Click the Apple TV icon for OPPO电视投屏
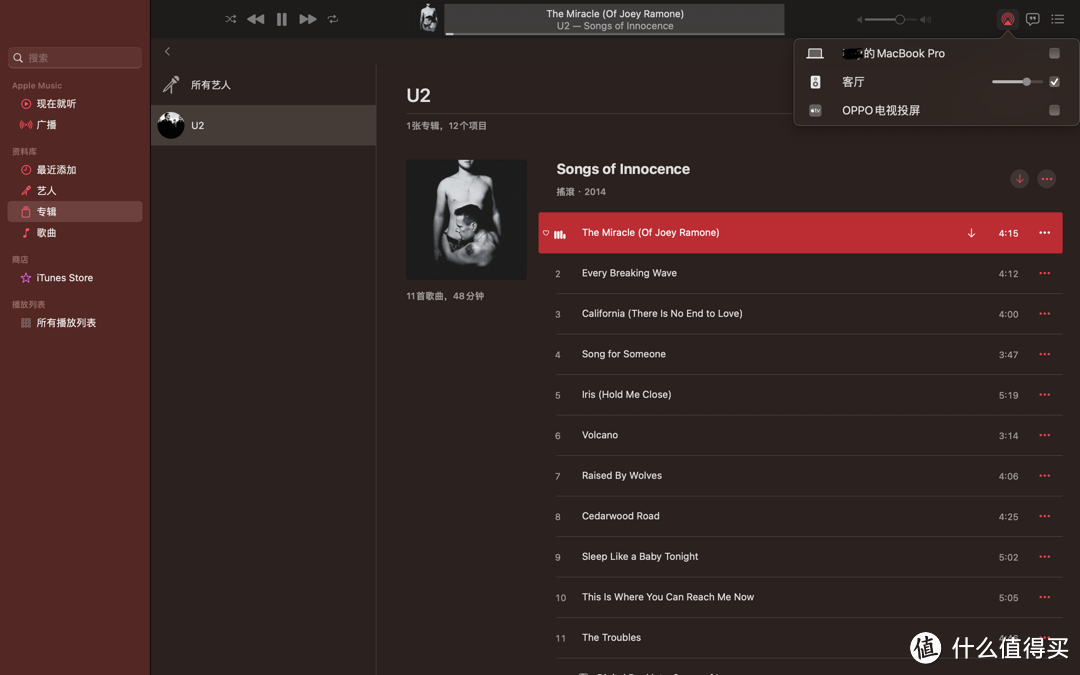This screenshot has height=675, width=1080. coord(815,110)
